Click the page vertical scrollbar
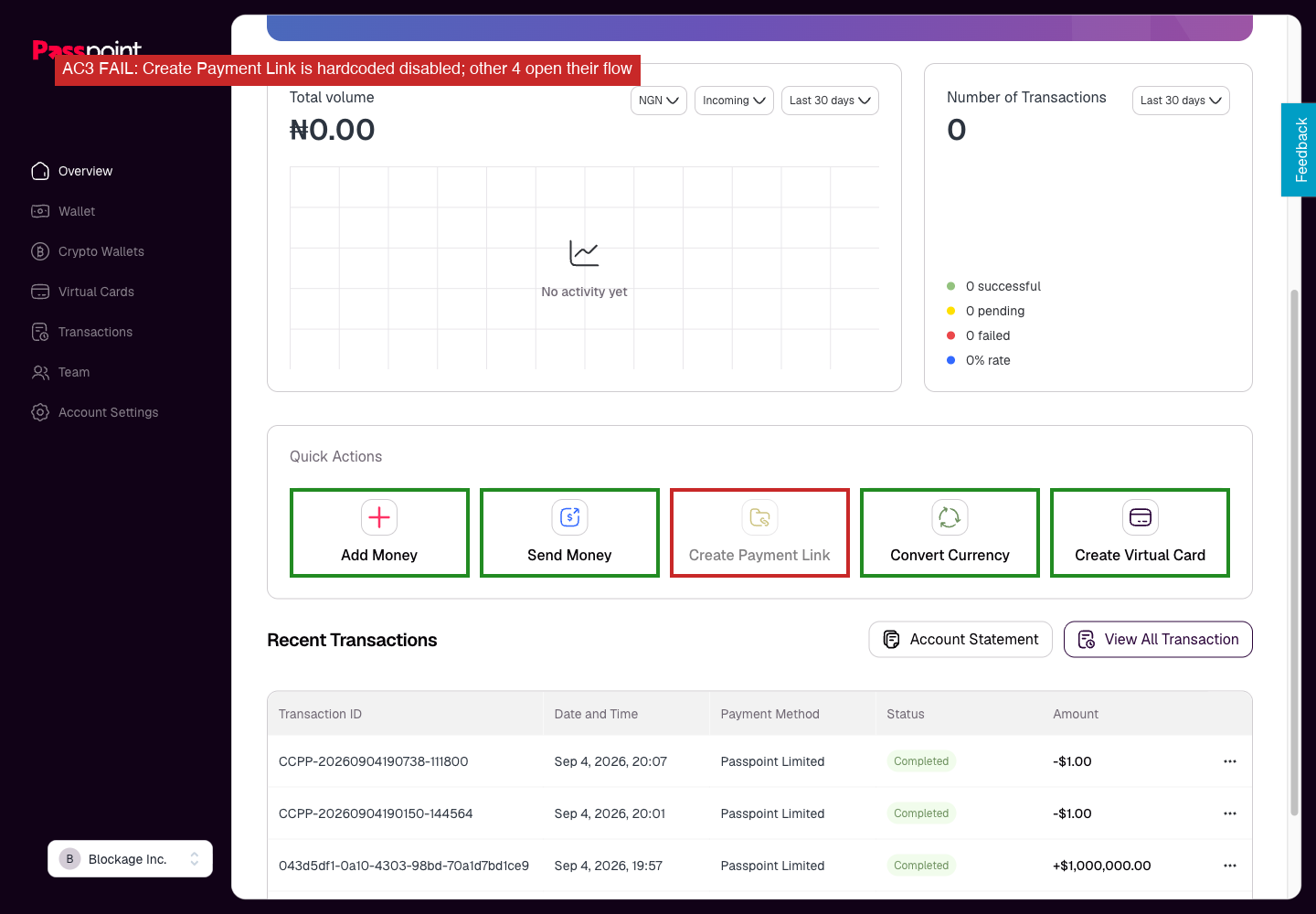 click(1294, 553)
